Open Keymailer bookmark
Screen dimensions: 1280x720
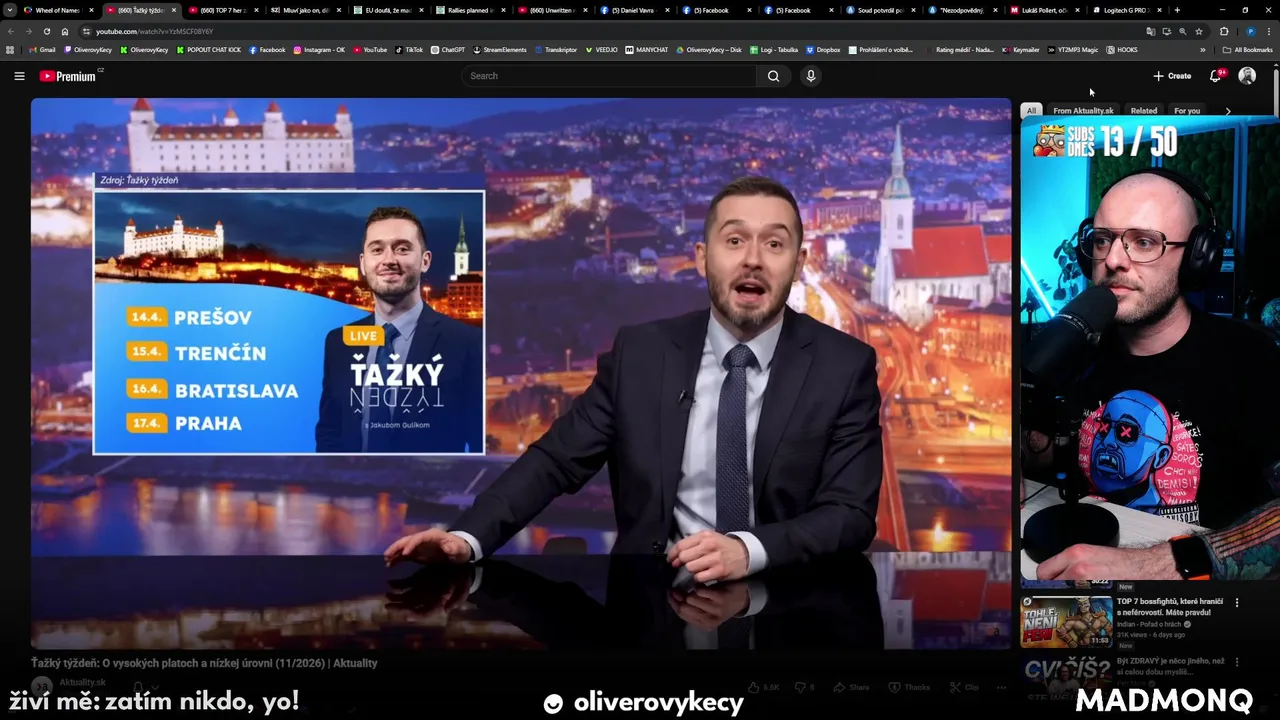1021,50
